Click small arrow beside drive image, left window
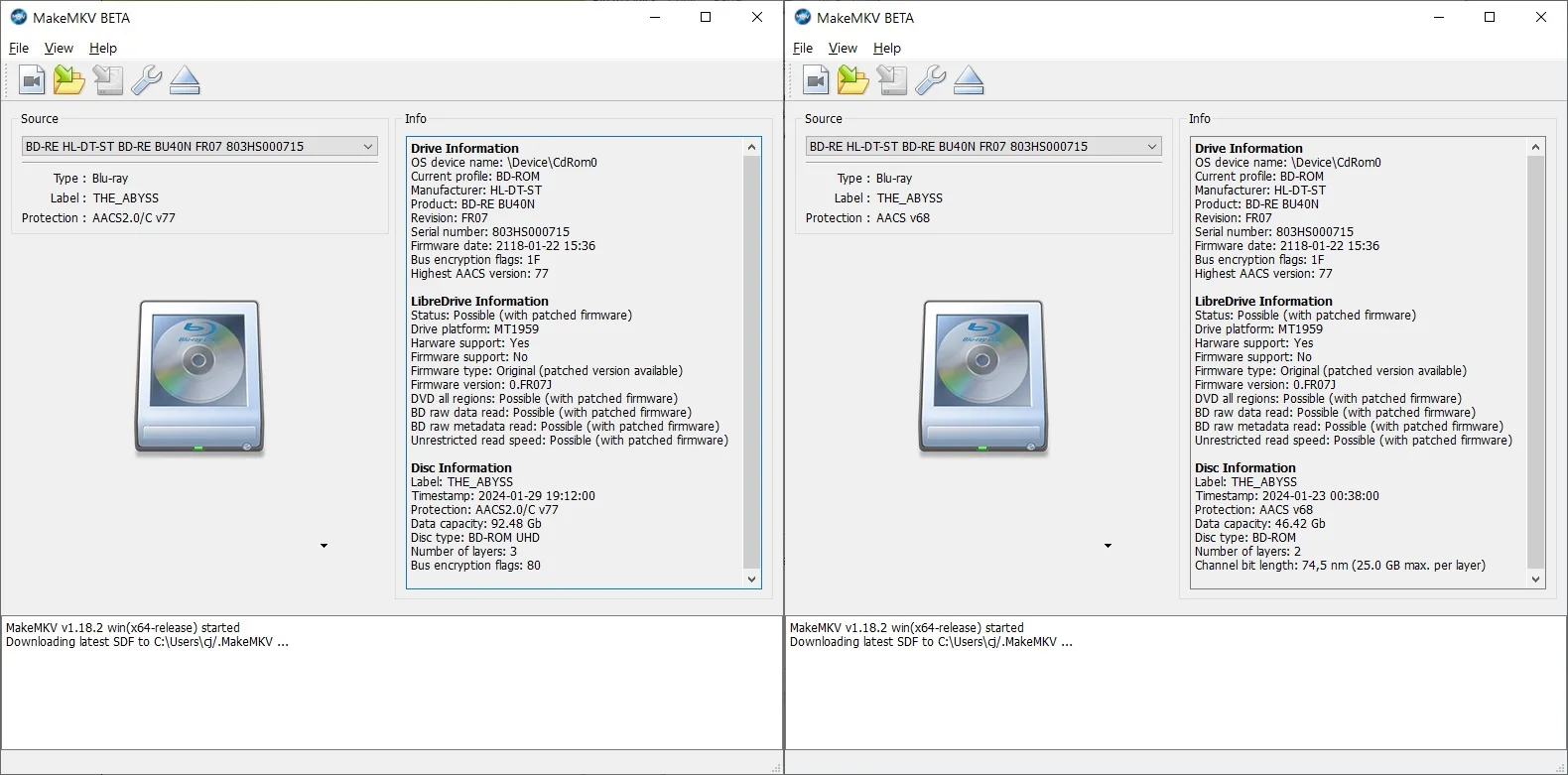Image resolution: width=1568 pixels, height=775 pixels. (x=324, y=546)
